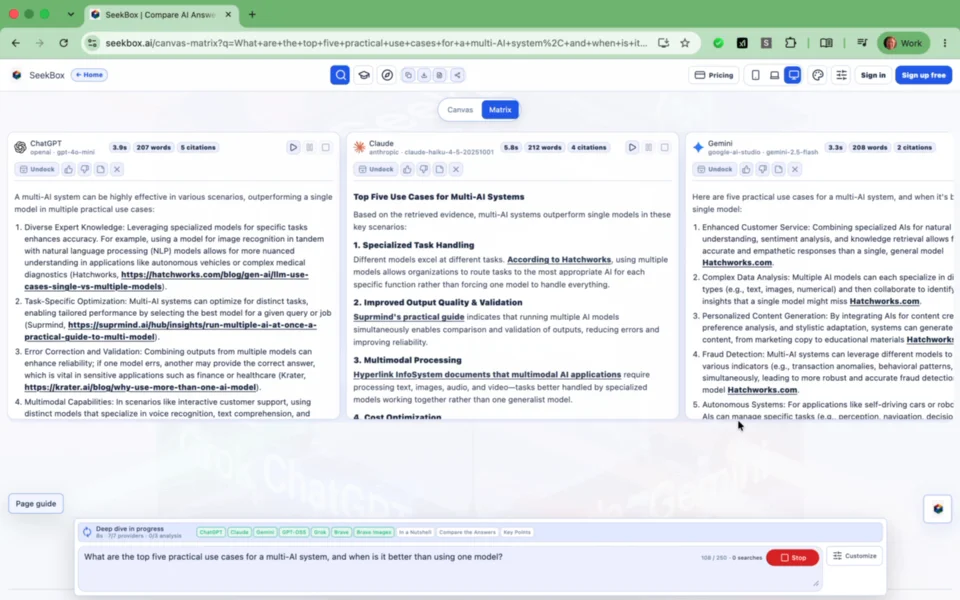
Task: Toggle the Claude provider chip
Action: tap(239, 532)
